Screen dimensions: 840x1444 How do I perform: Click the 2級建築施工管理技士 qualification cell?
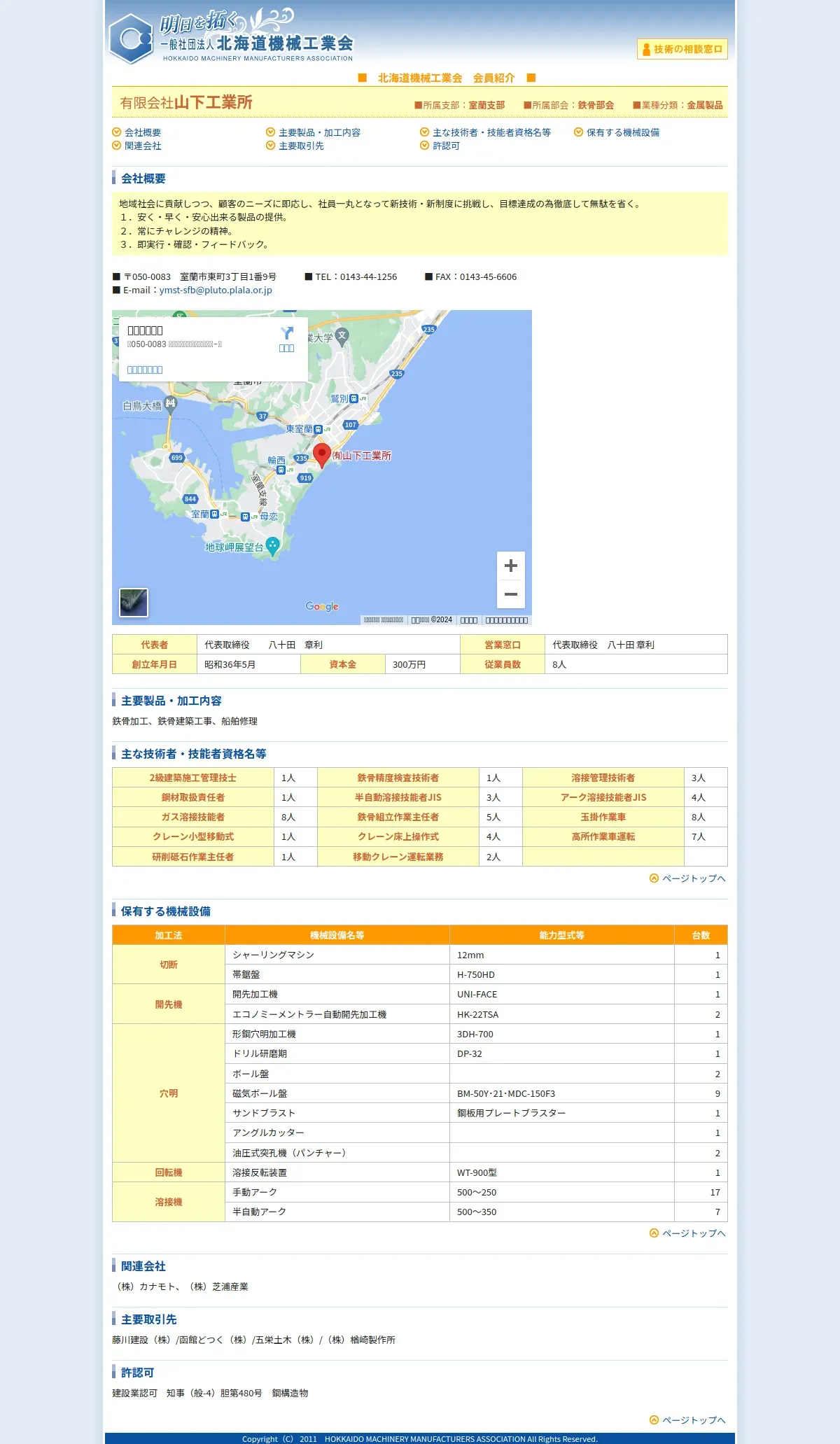pos(193,778)
